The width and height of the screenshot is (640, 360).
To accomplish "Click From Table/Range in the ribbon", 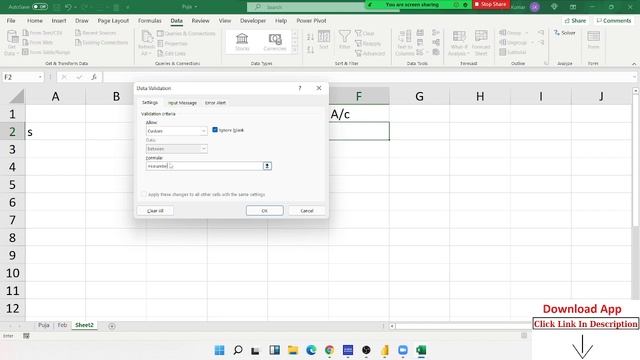I will click(x=46, y=52).
